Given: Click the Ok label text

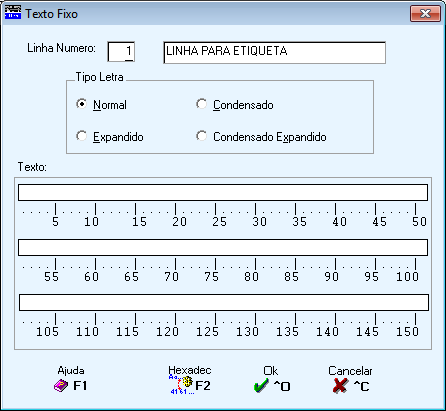Looking at the screenshot, I should [270, 371].
